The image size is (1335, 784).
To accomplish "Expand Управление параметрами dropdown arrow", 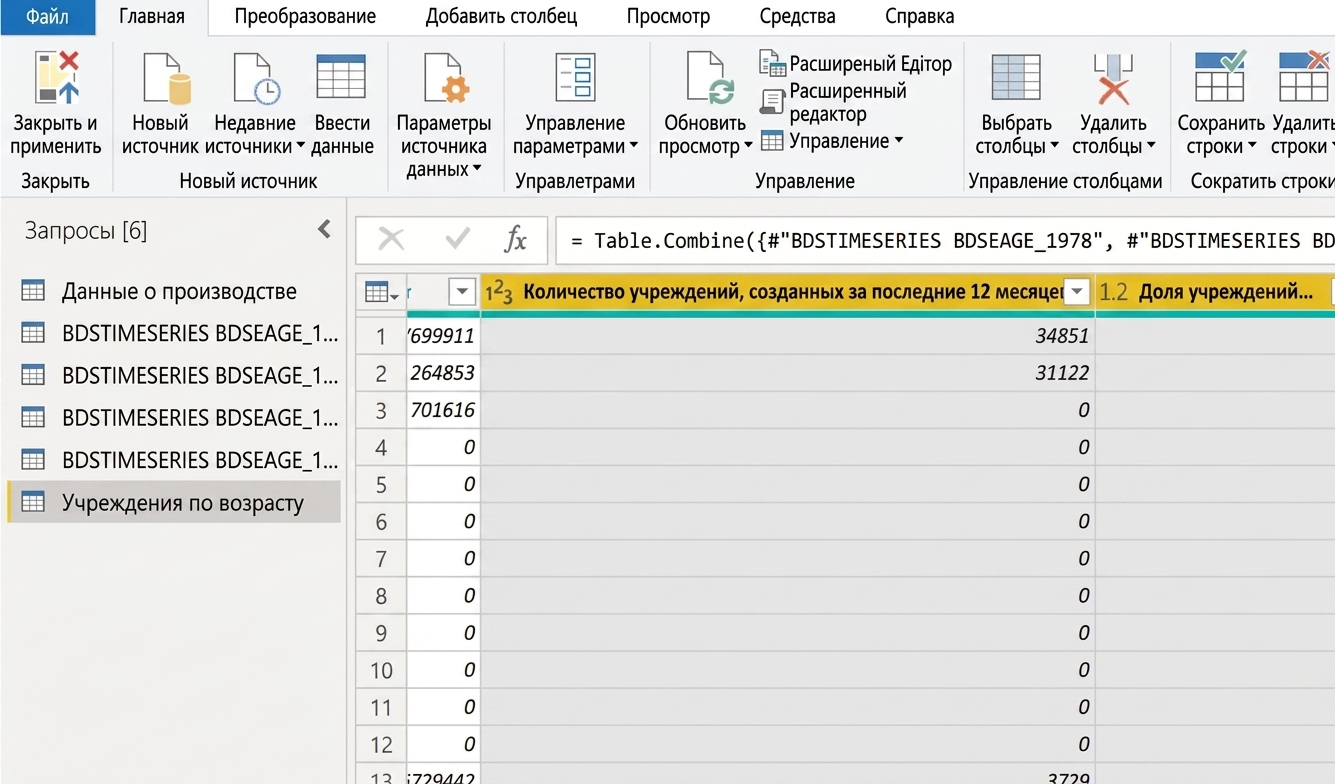I will pos(633,147).
